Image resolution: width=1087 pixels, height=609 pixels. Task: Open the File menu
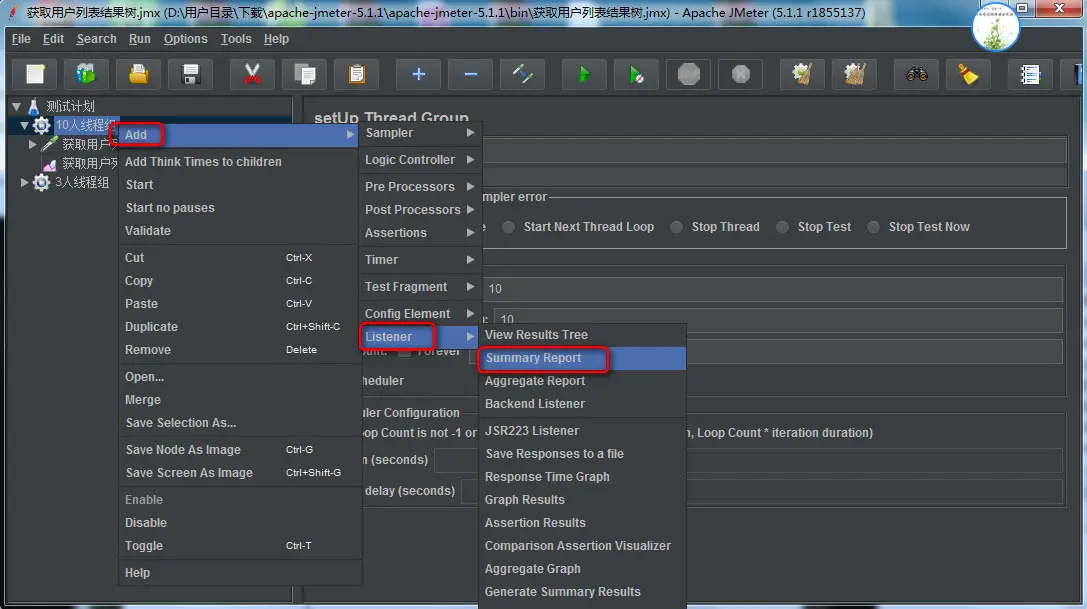point(21,39)
